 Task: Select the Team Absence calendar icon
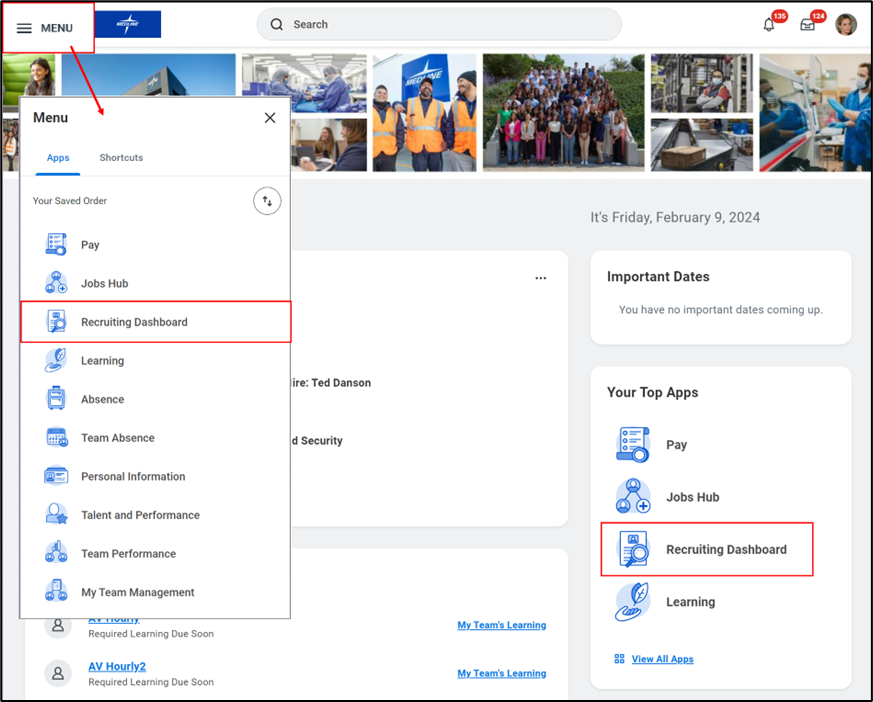tap(57, 437)
